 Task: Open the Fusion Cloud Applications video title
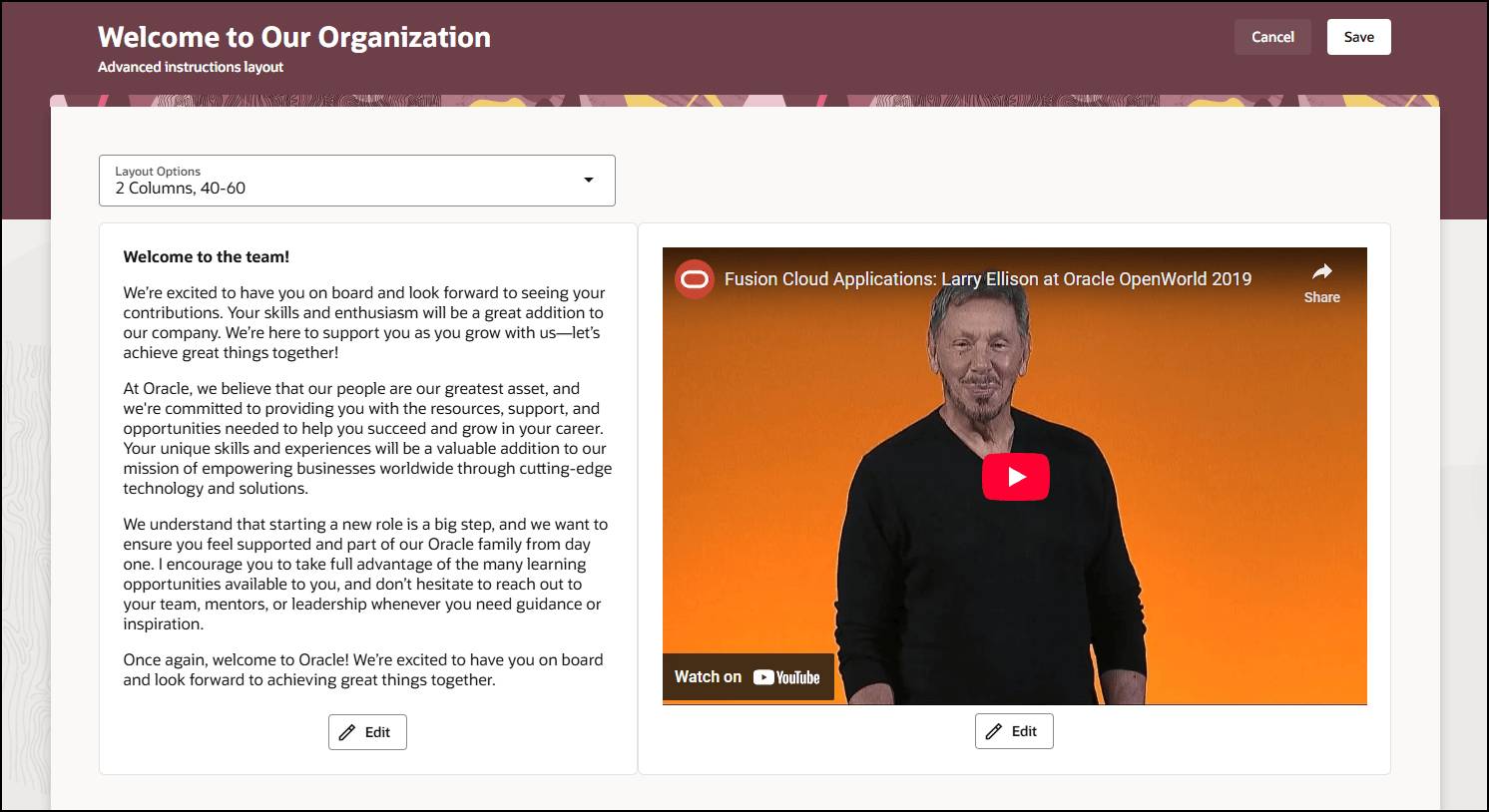click(x=988, y=279)
